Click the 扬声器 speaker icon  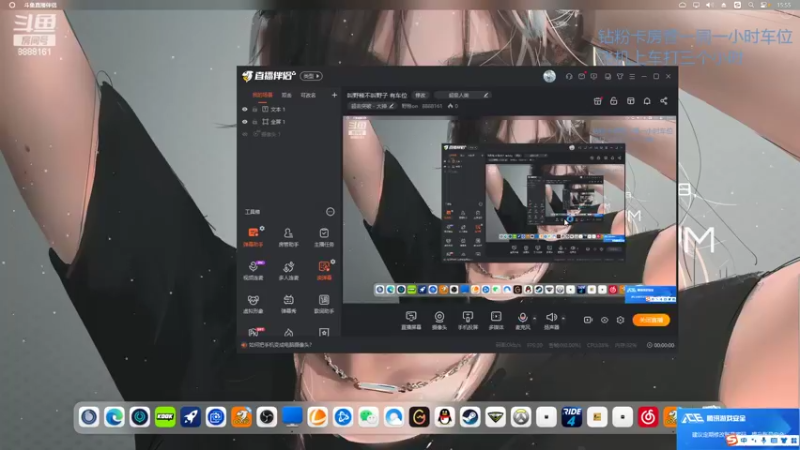point(551,317)
